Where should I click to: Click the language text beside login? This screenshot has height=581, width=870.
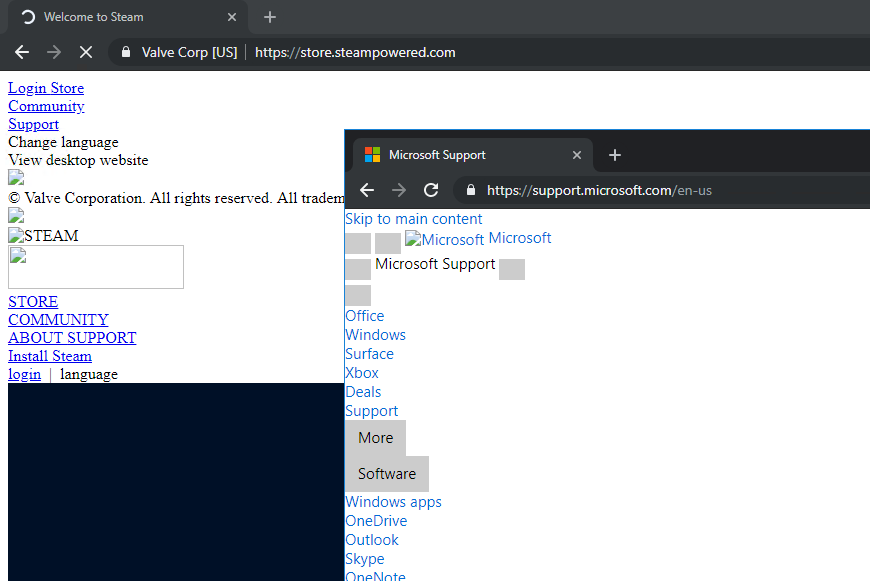89,375
